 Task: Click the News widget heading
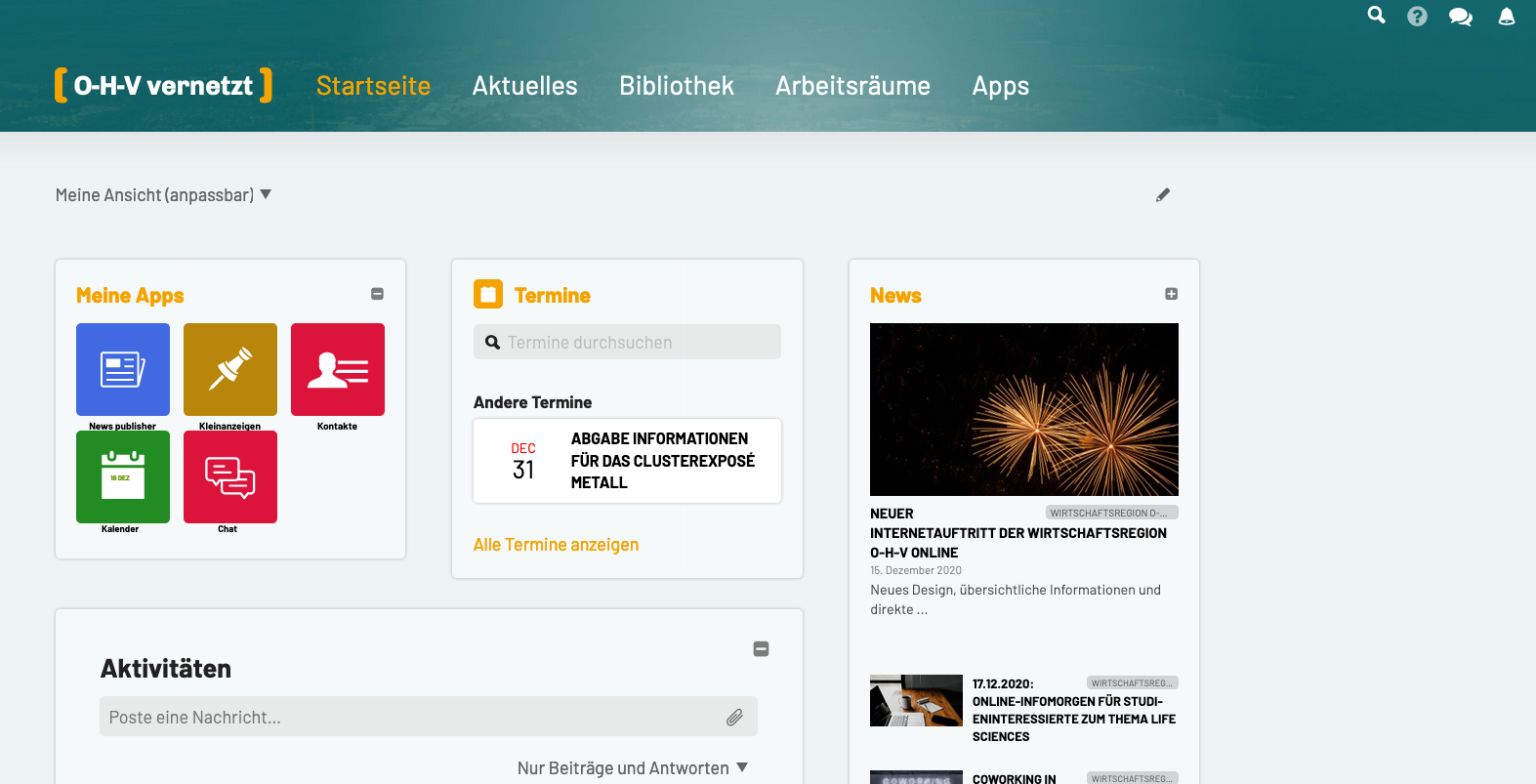pyautogui.click(x=895, y=295)
